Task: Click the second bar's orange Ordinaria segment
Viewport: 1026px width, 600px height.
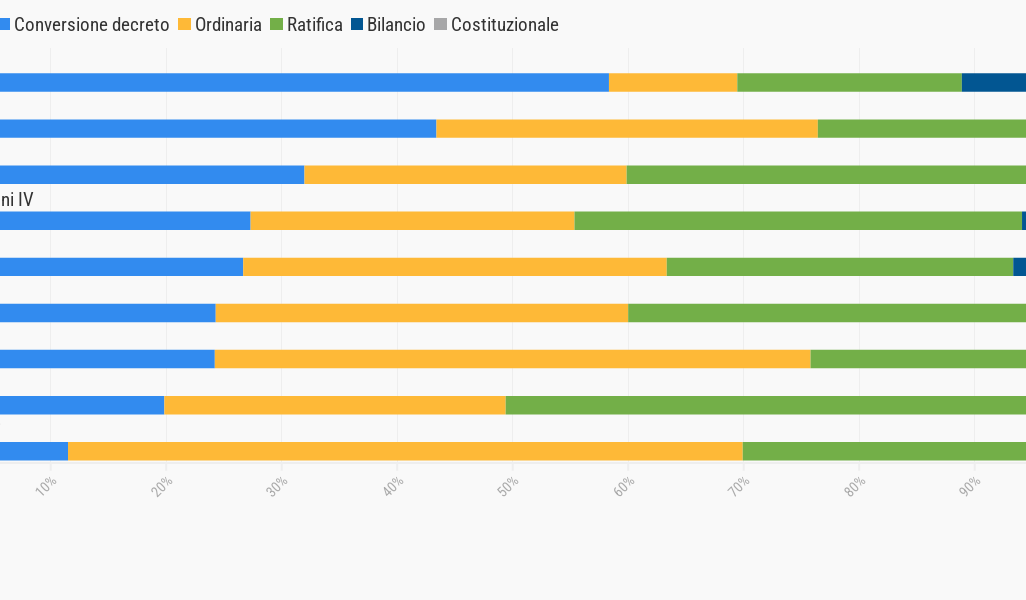Action: [626, 128]
